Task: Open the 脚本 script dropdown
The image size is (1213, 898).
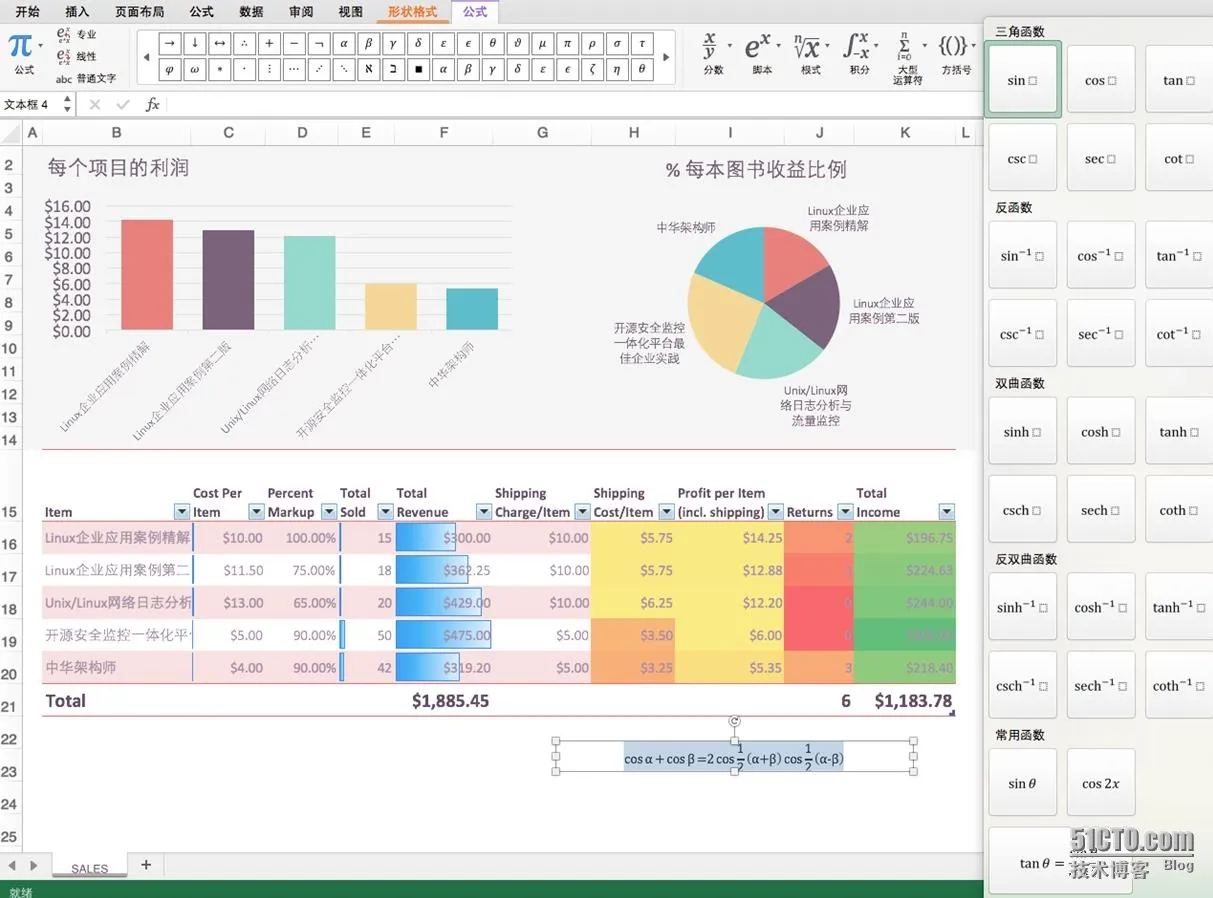Action: pos(763,52)
